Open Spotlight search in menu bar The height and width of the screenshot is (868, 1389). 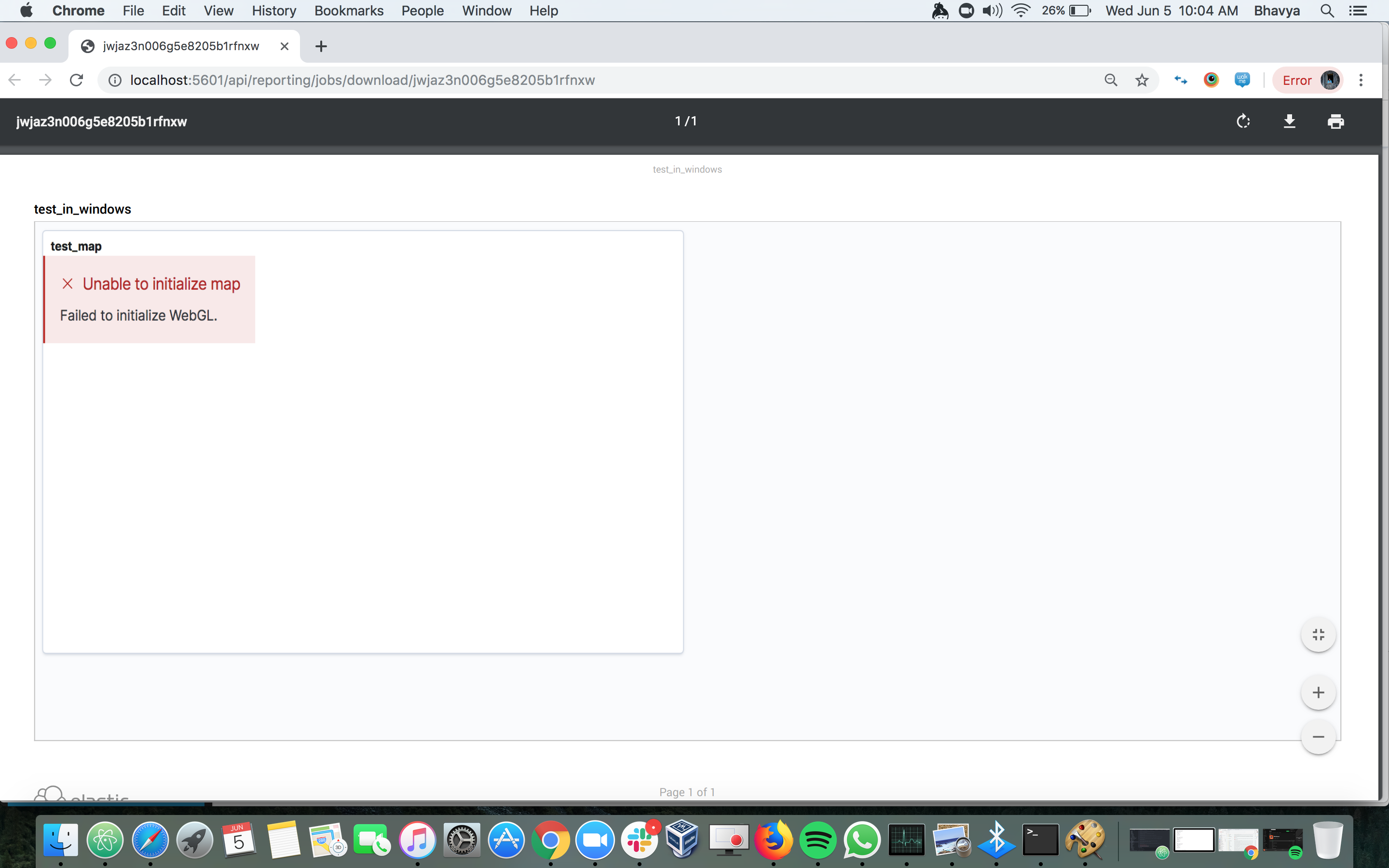[x=1326, y=10]
